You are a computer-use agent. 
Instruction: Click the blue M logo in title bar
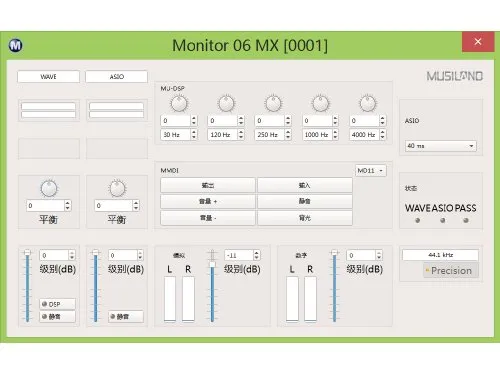16,45
